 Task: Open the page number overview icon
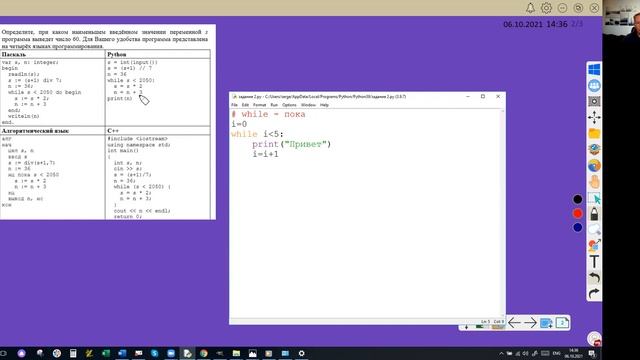pyautogui.click(x=562, y=323)
